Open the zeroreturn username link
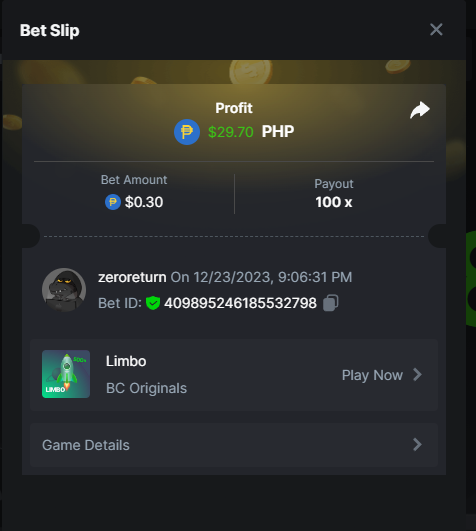The height and width of the screenshot is (531, 476). [x=132, y=277]
